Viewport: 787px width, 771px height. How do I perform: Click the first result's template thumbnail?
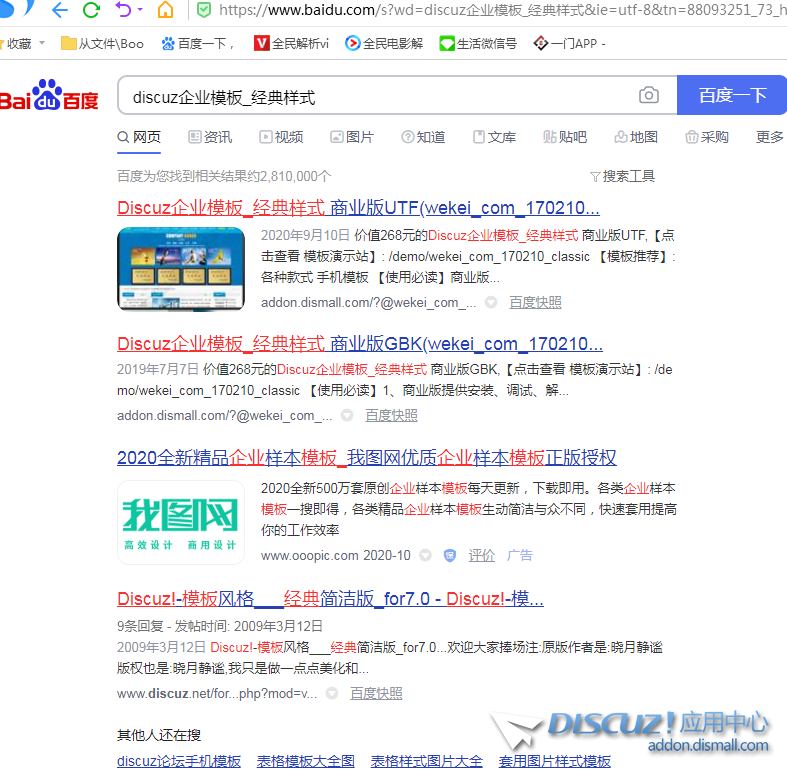[181, 269]
